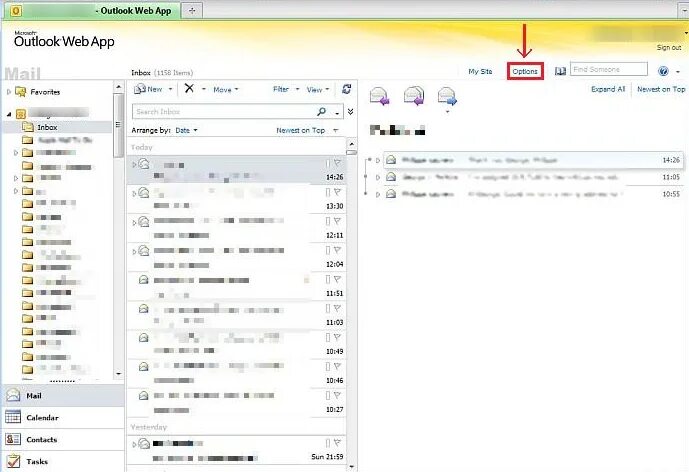The image size is (689, 472).
Task: Flag the 12:11 message
Action: 337,221
